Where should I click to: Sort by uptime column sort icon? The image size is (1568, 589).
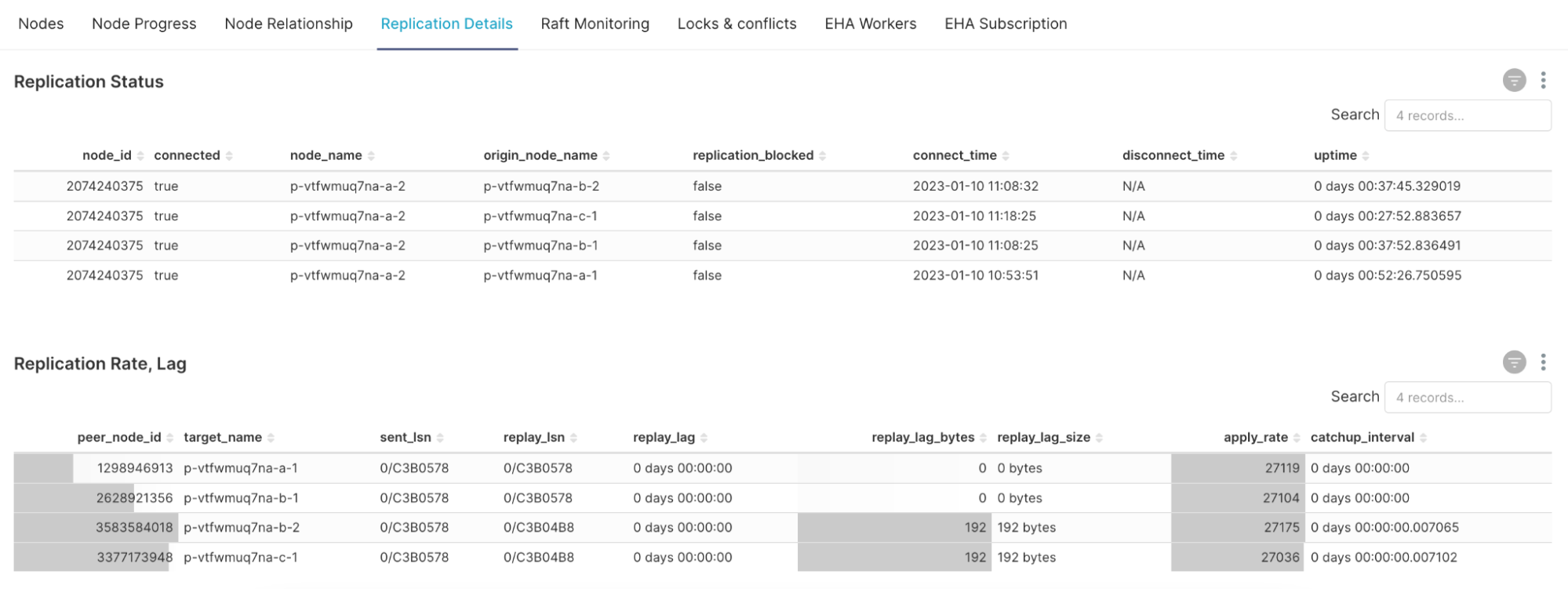[x=1366, y=156]
